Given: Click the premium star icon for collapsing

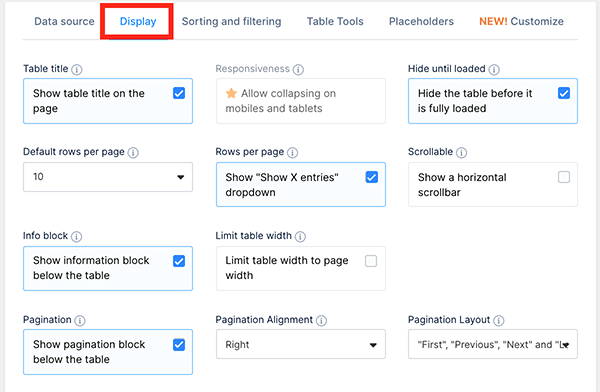Looking at the screenshot, I should (231, 93).
